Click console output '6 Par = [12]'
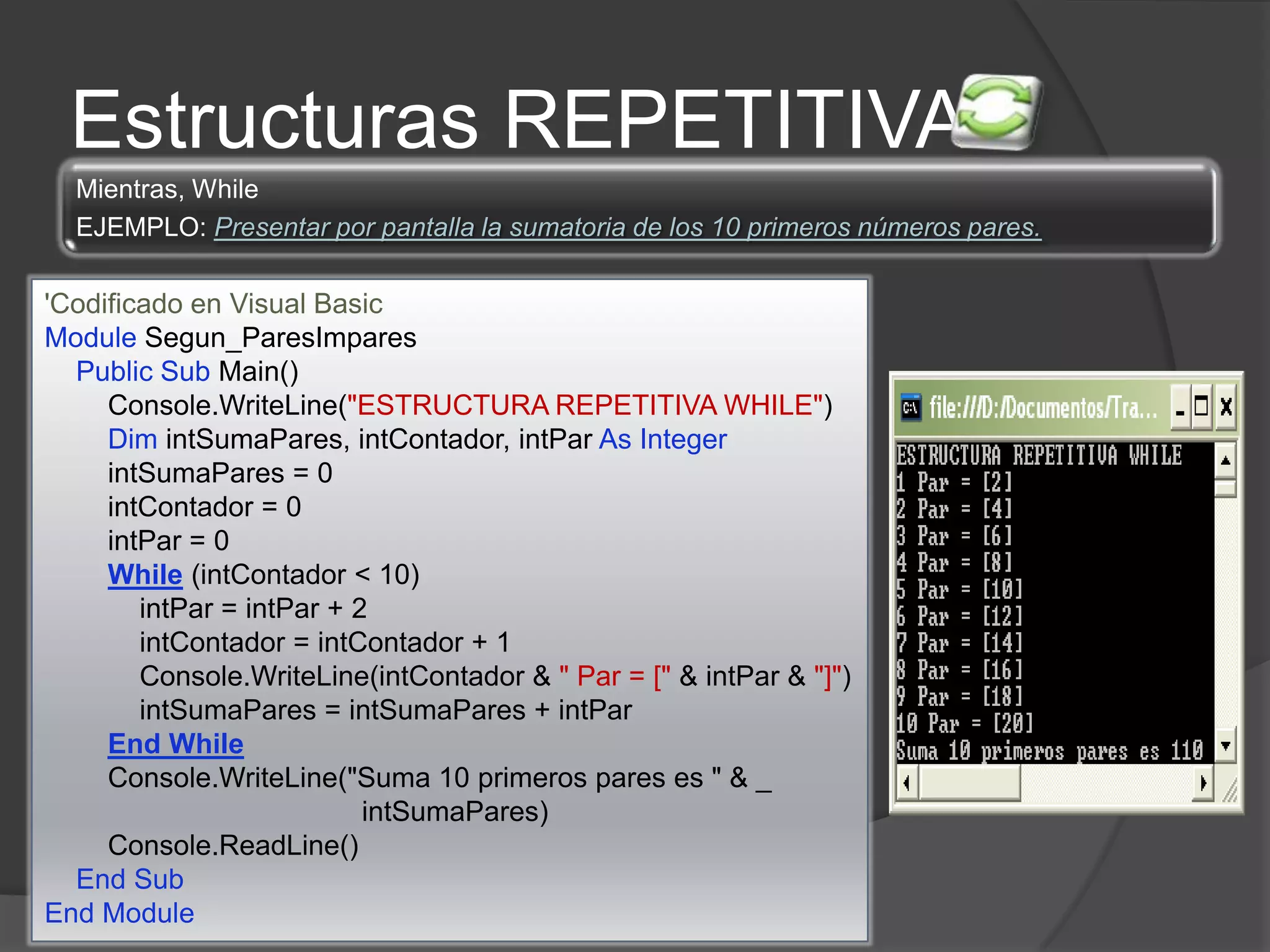 point(960,616)
